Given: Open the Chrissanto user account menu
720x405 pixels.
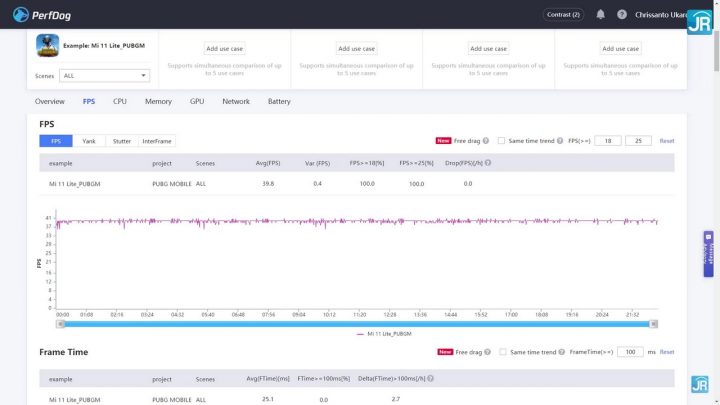Looking at the screenshot, I should click(x=660, y=15).
